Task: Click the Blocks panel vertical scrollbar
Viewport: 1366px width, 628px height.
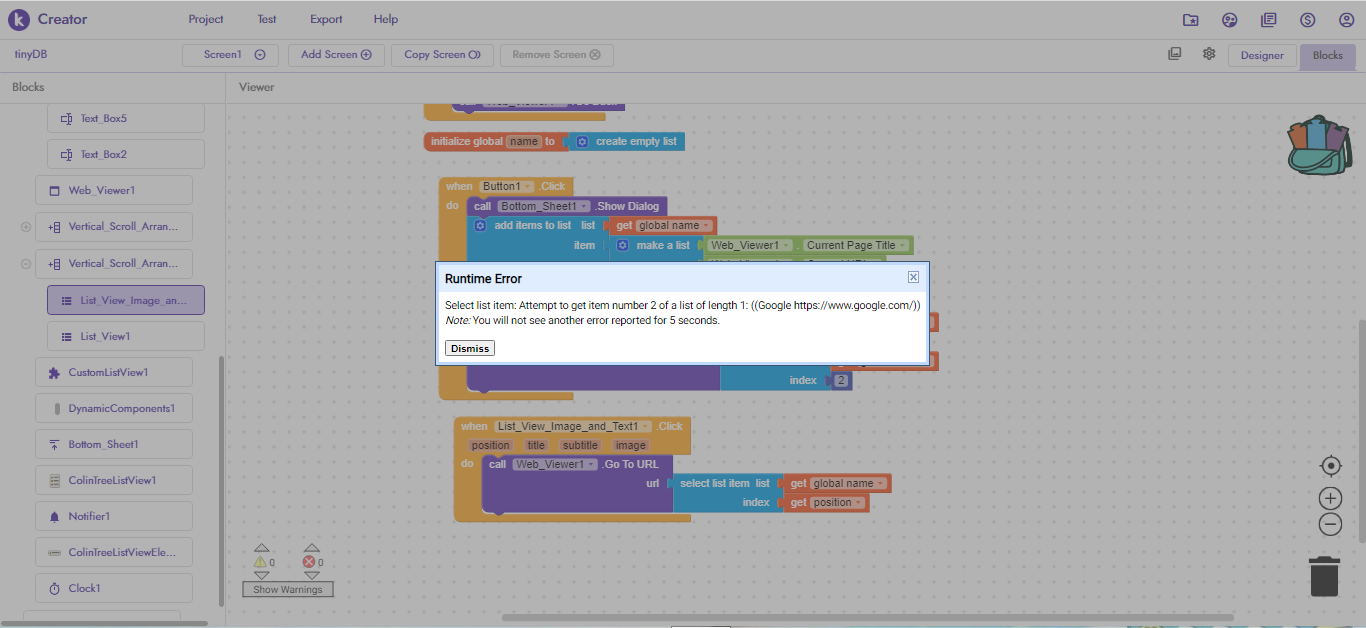Action: 221,480
